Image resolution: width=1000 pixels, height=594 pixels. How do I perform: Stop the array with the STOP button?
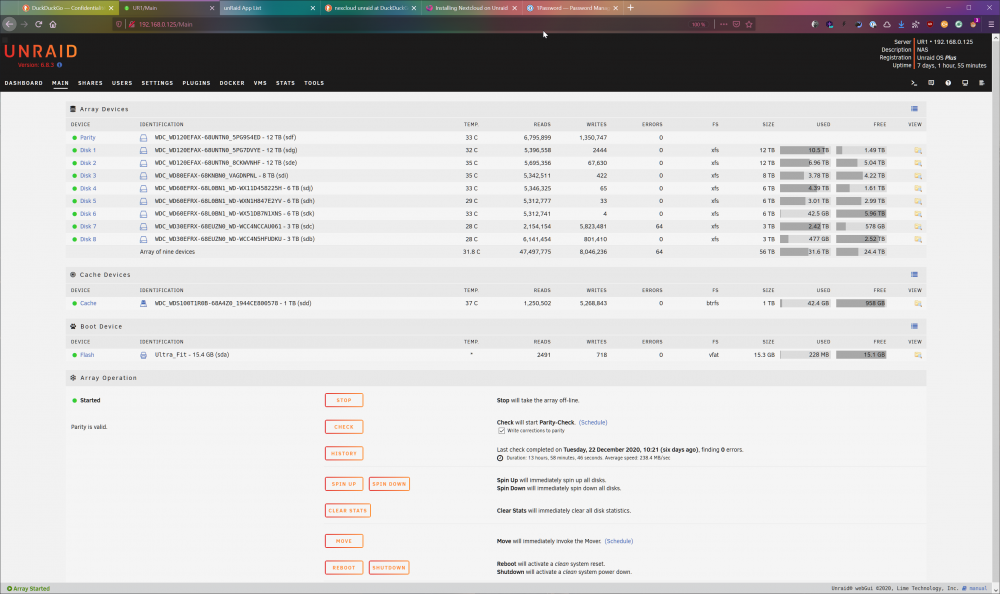tap(344, 401)
